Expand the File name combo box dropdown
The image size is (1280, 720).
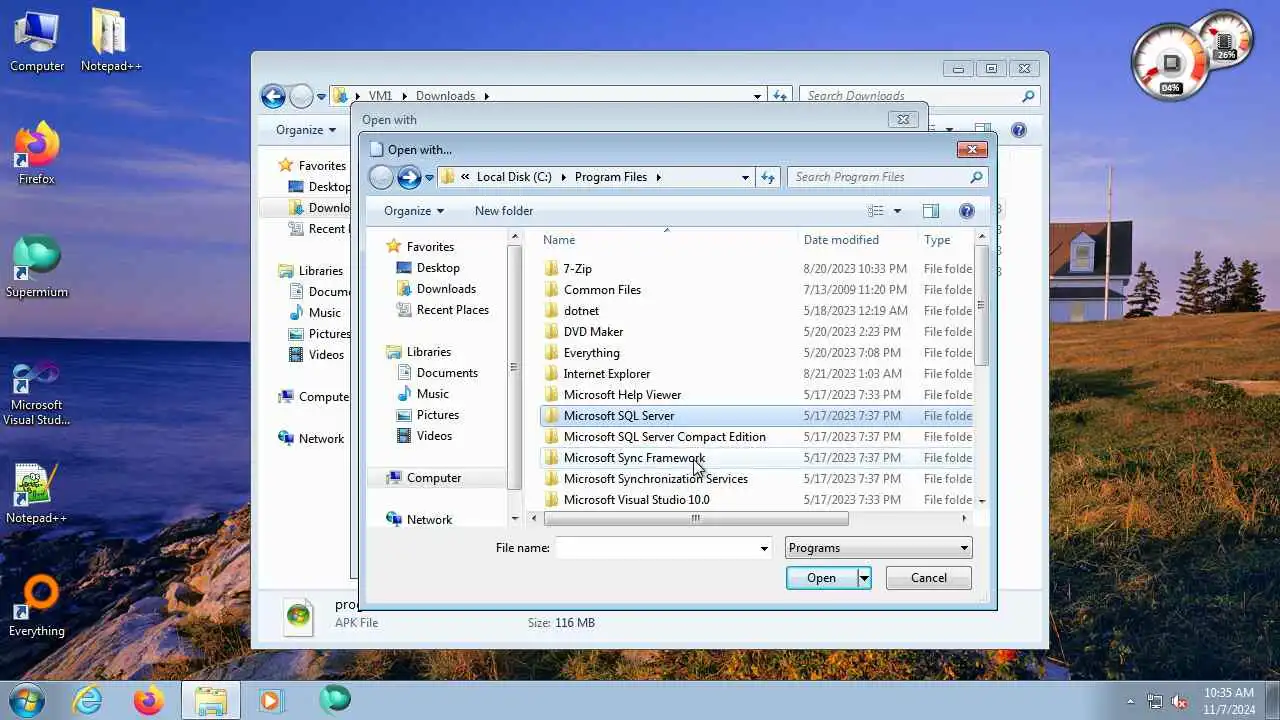(764, 548)
